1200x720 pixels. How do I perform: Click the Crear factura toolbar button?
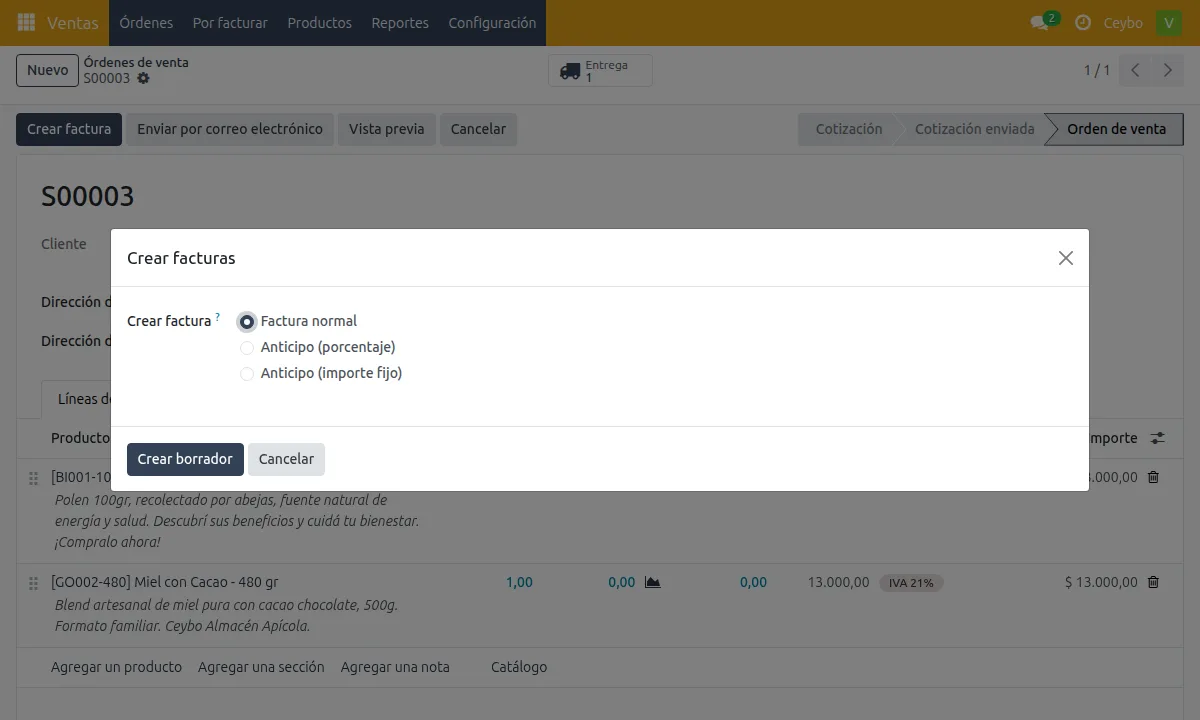[x=69, y=129]
